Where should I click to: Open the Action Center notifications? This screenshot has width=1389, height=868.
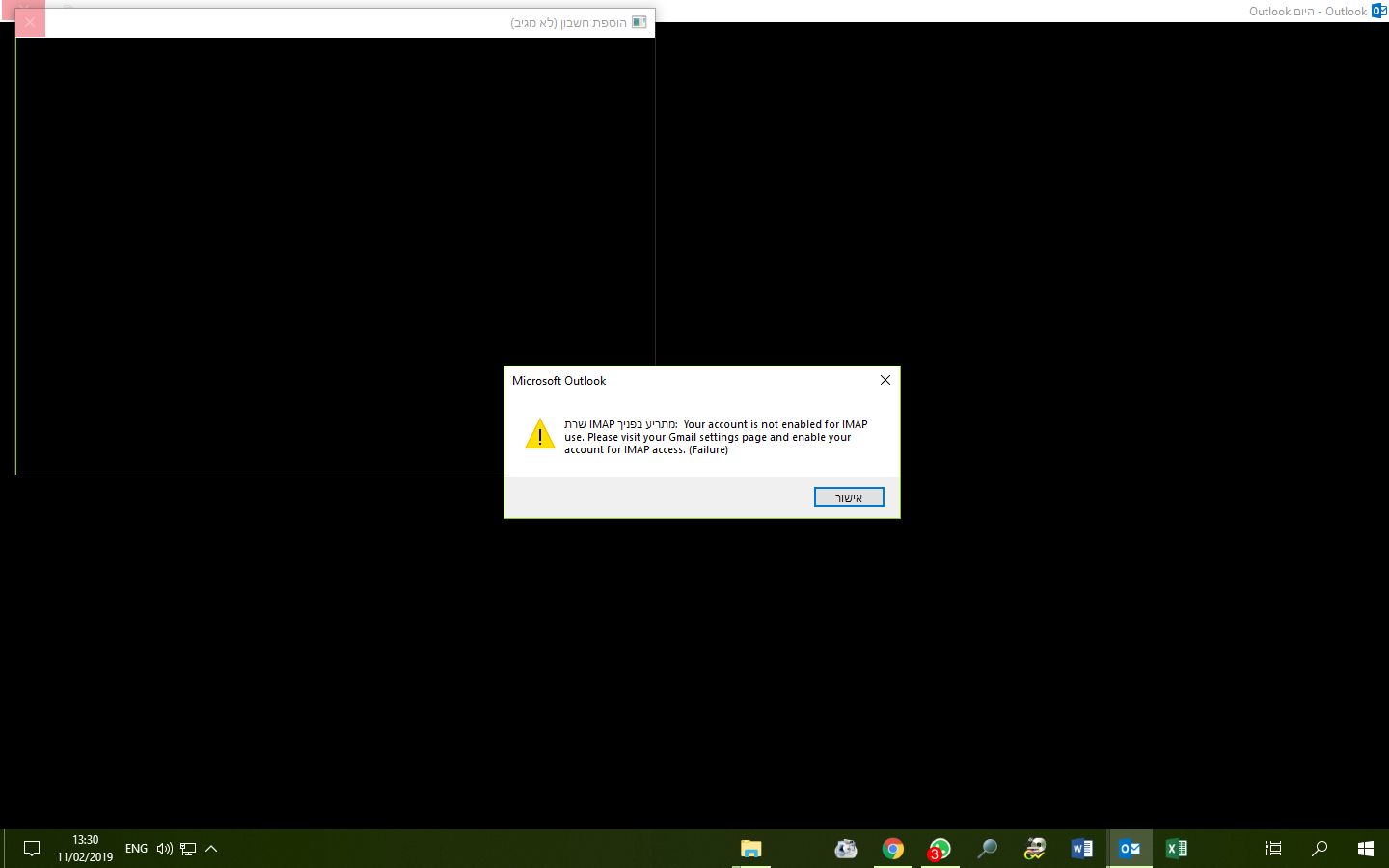click(32, 849)
